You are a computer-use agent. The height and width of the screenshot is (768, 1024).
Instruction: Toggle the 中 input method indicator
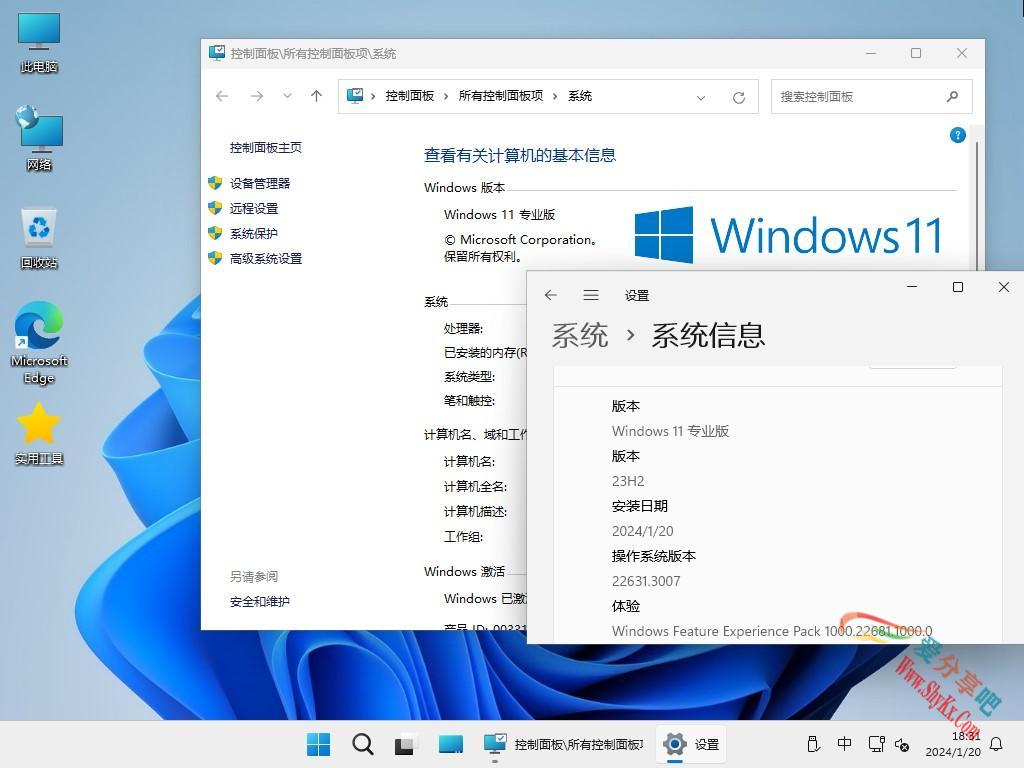[844, 743]
